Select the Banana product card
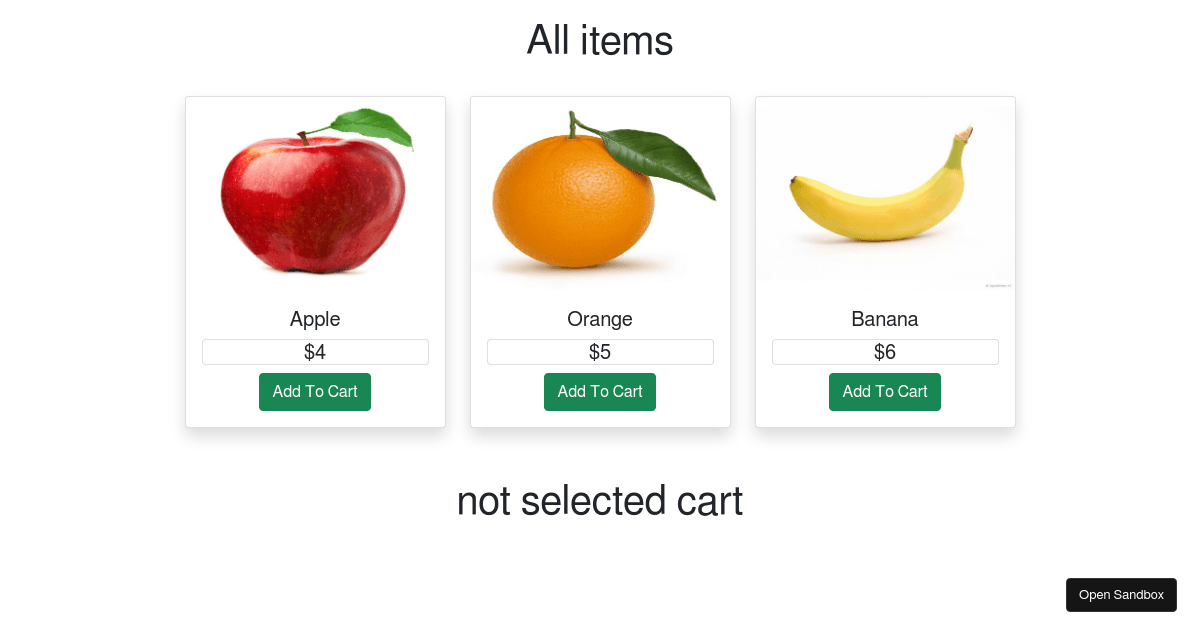Image resolution: width=1200 pixels, height=630 pixels. (x=885, y=262)
